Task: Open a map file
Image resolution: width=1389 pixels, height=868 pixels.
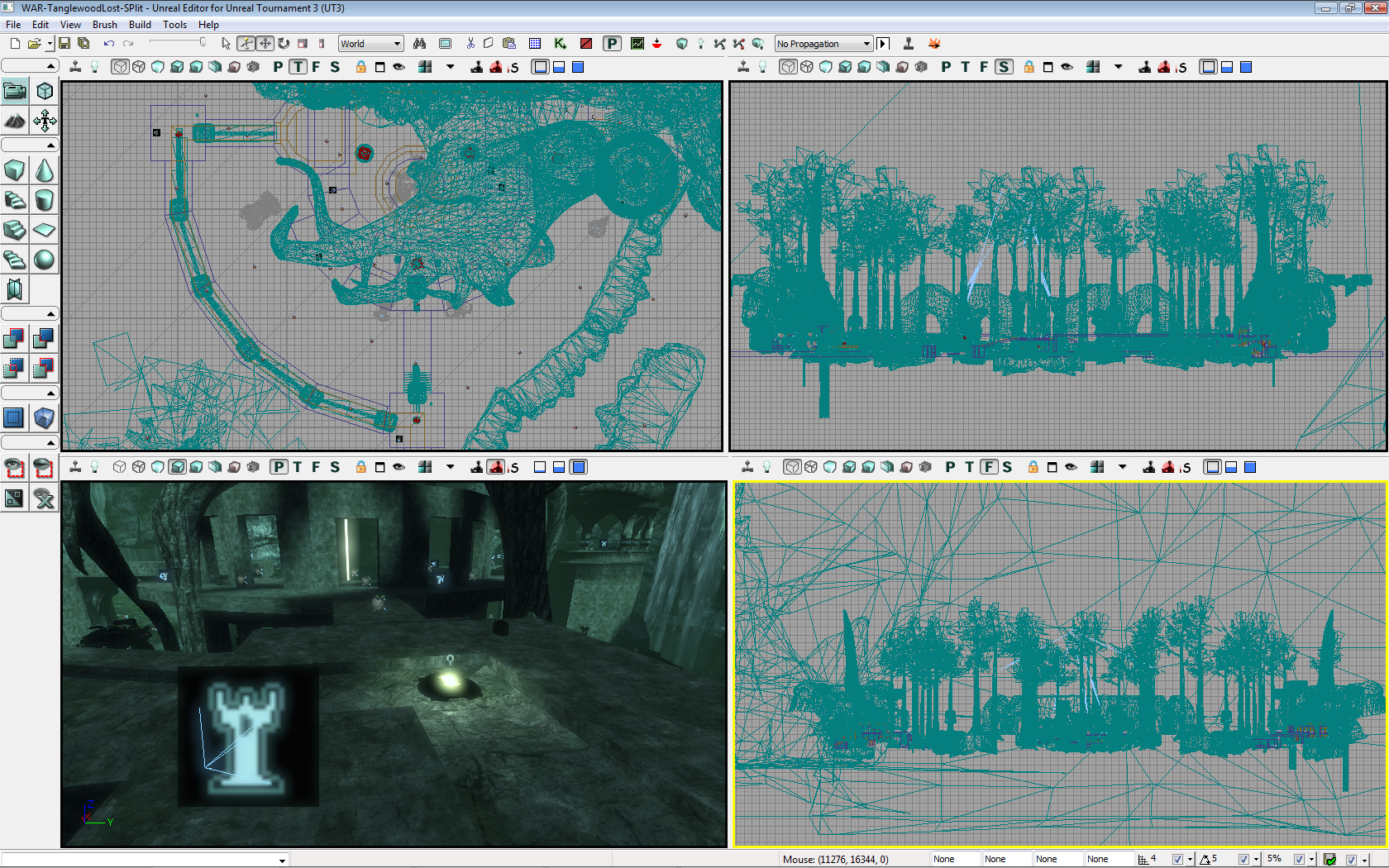Action: (x=34, y=44)
